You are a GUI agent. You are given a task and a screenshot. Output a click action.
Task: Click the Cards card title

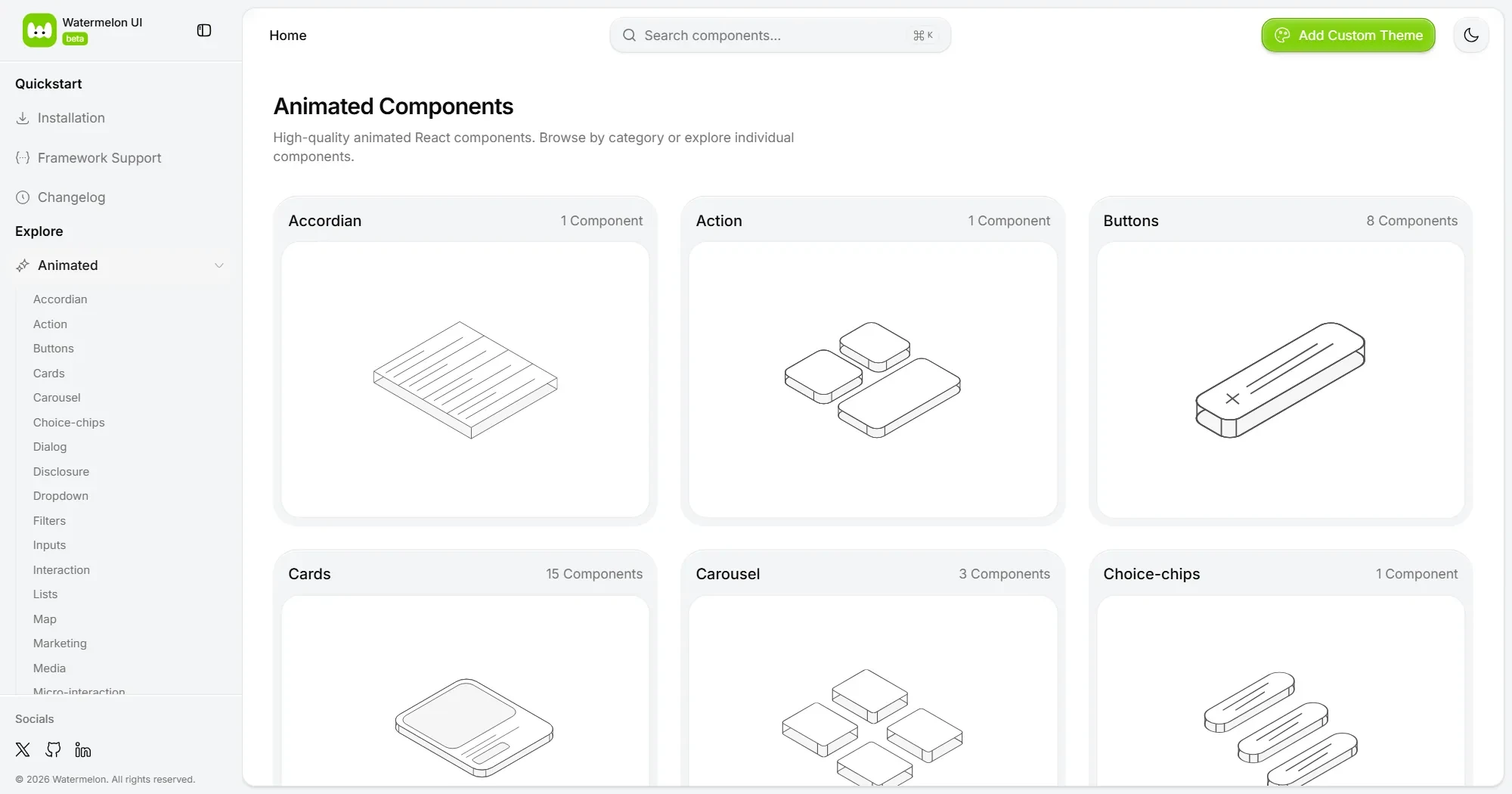coord(309,574)
